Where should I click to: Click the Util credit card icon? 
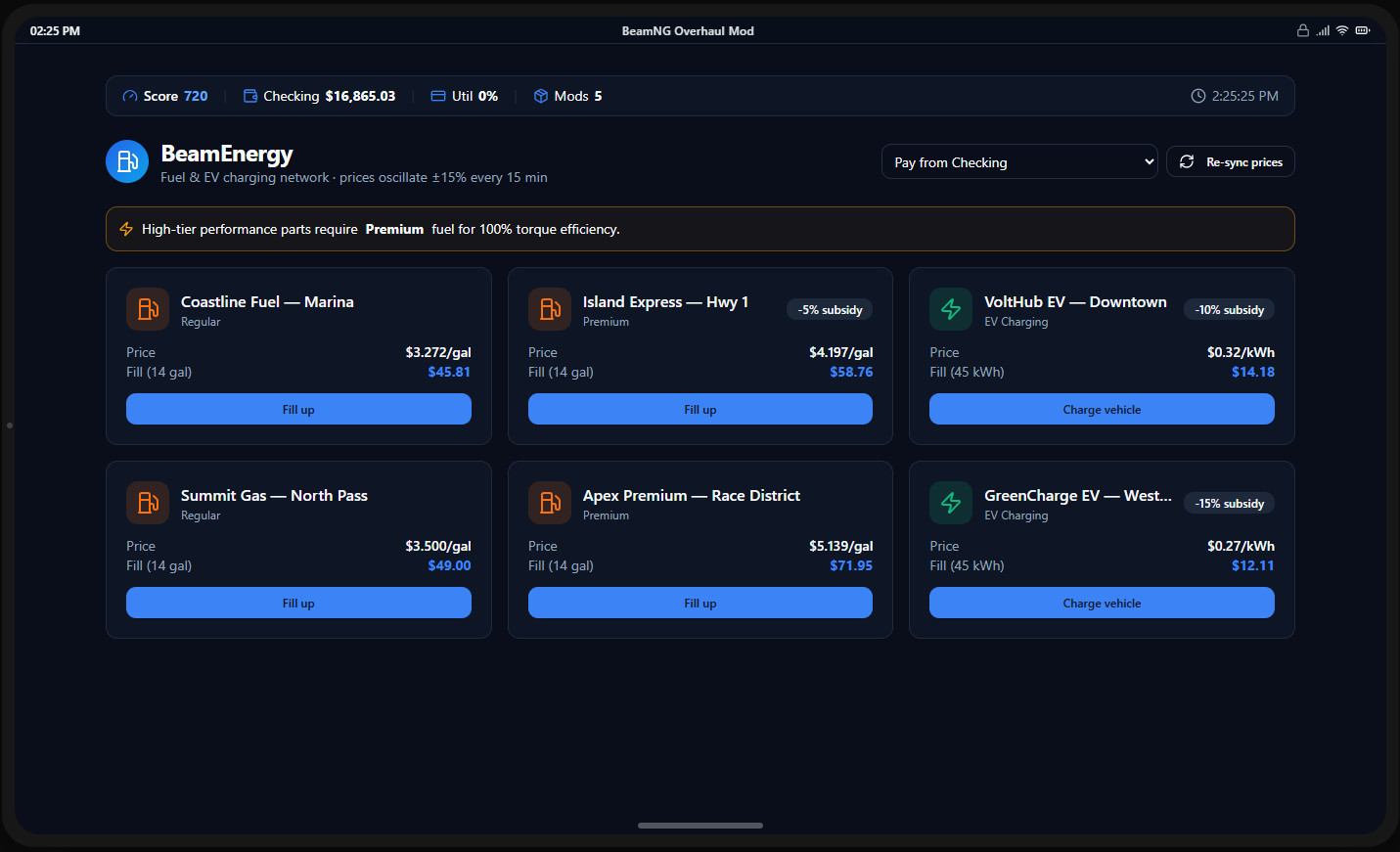click(438, 96)
